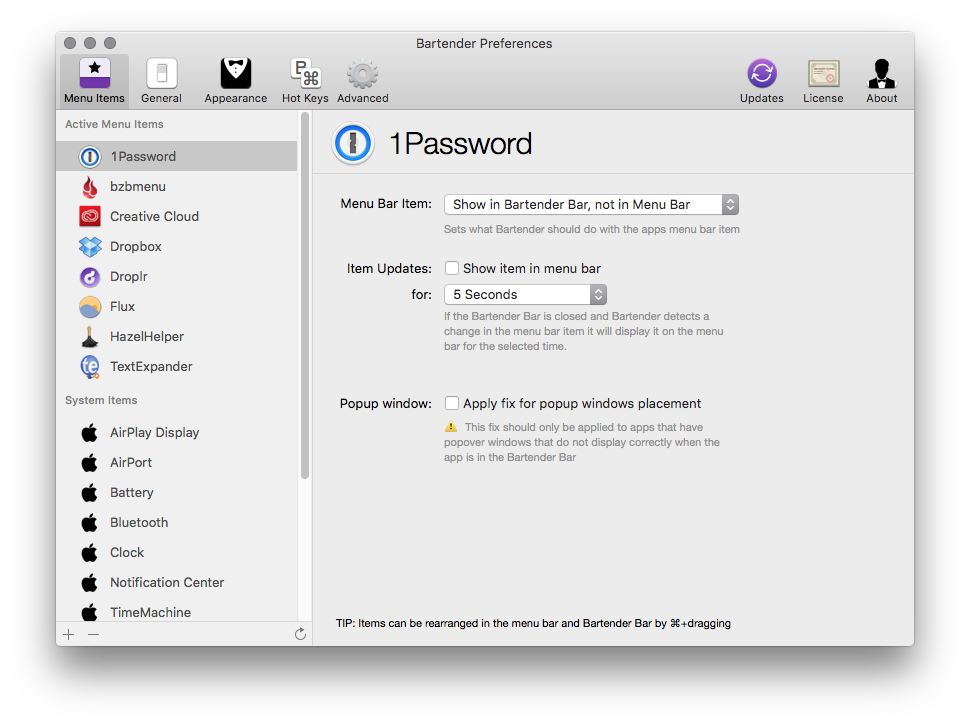Click the HazelHelper broom icon

[90, 336]
